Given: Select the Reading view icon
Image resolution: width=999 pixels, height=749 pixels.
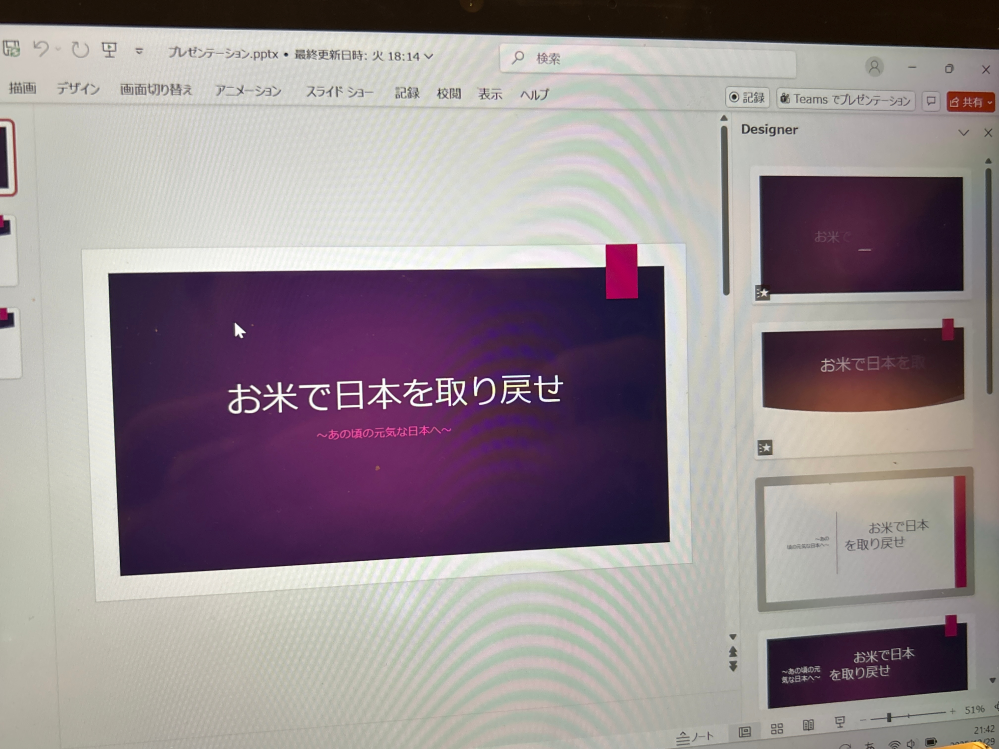Looking at the screenshot, I should click(810, 725).
